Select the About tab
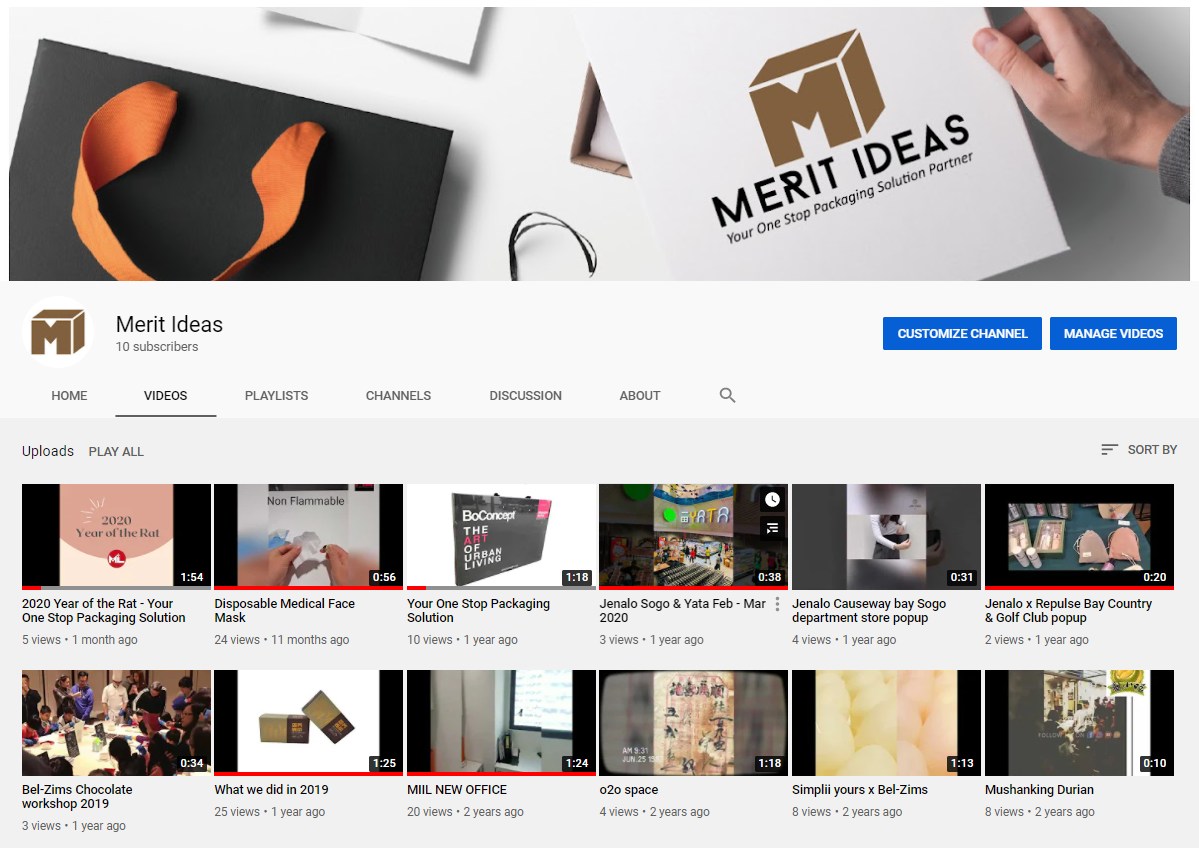Image resolution: width=1199 pixels, height=848 pixels. pyautogui.click(x=639, y=395)
